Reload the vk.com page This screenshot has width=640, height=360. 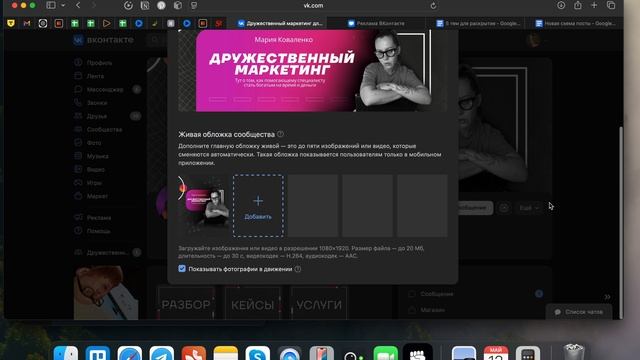[x=433, y=6]
